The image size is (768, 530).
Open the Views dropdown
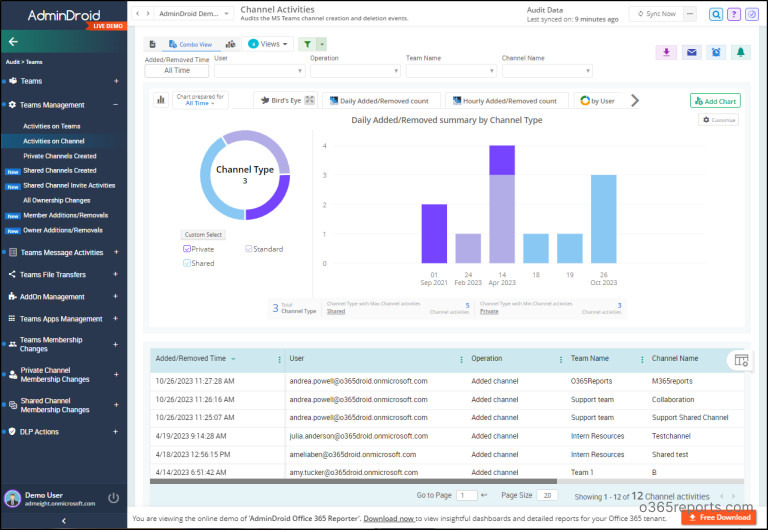point(267,44)
